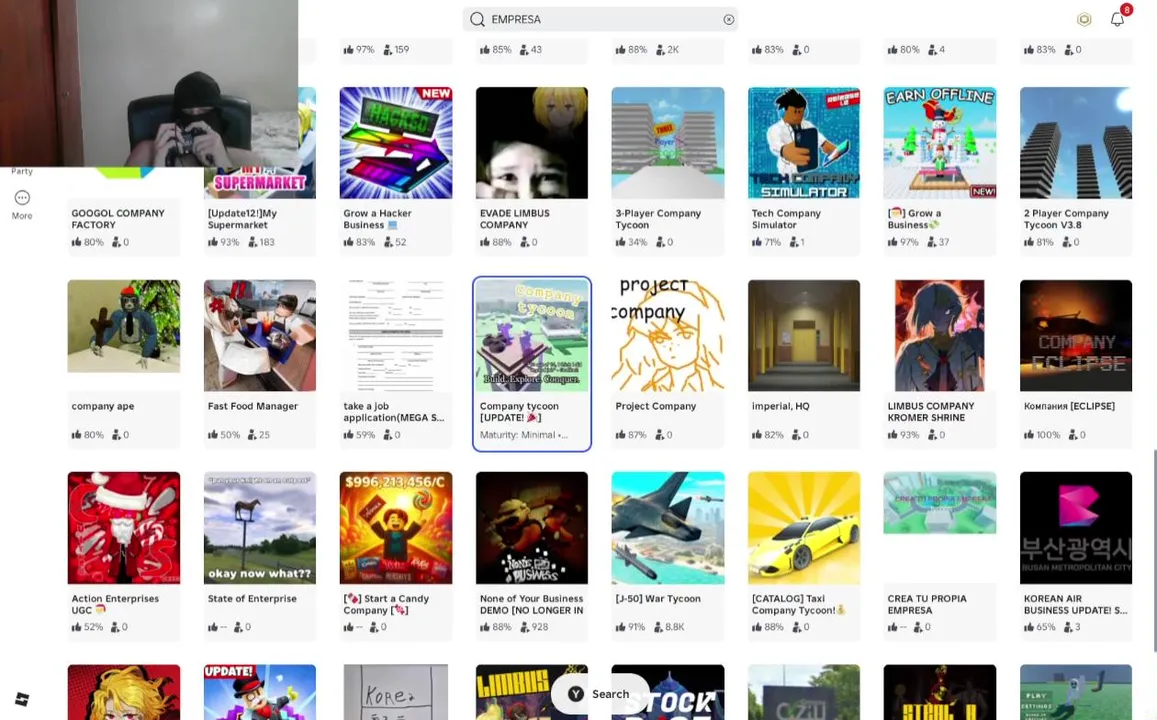The height and width of the screenshot is (720, 1157).
Task: Open KOREAN AIR BUSINESS UPDATE thumbnail
Action: (x=1076, y=528)
